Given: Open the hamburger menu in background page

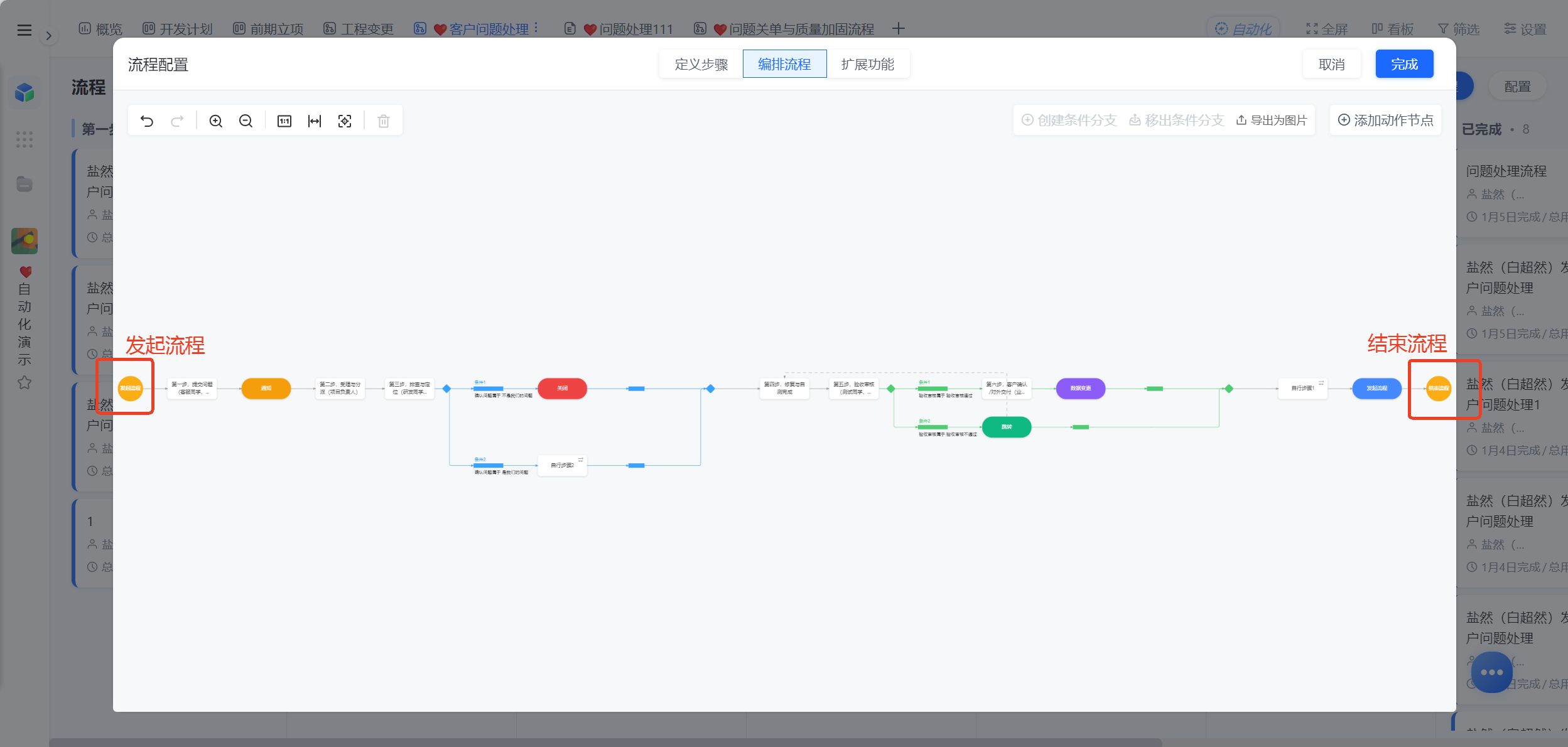Looking at the screenshot, I should click(x=24, y=30).
